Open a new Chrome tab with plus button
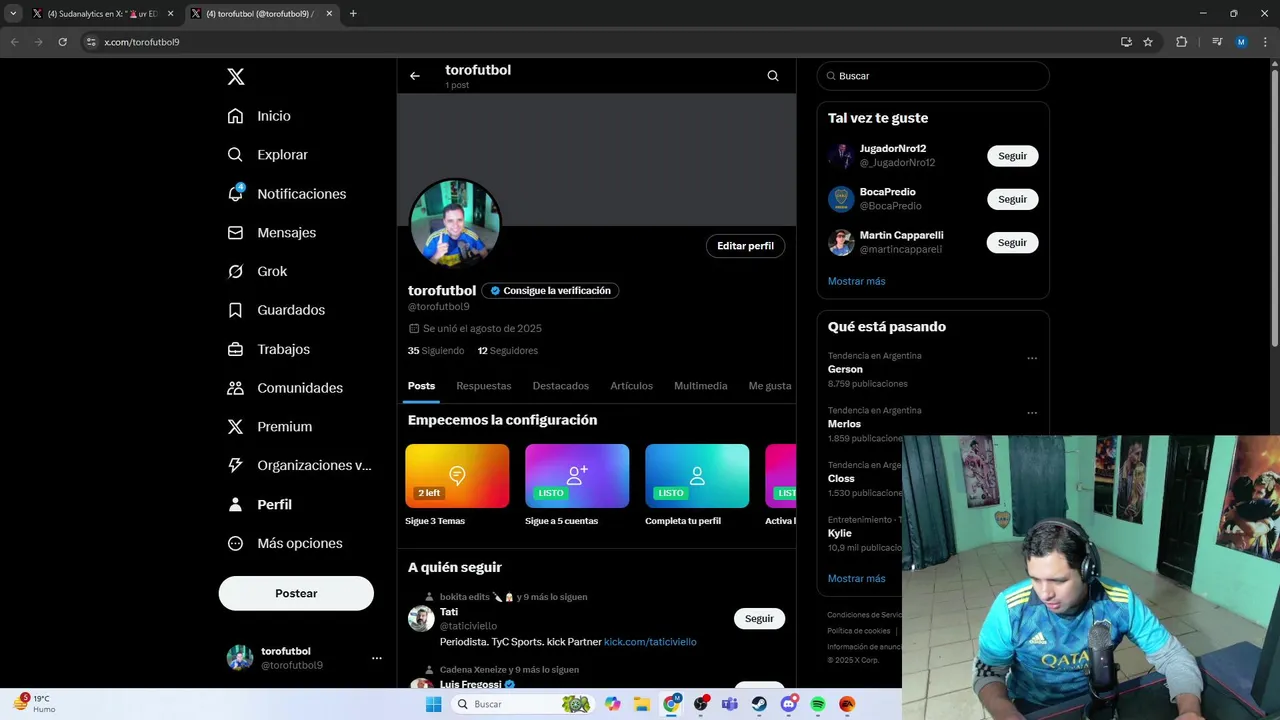This screenshot has width=1280, height=720. click(353, 14)
